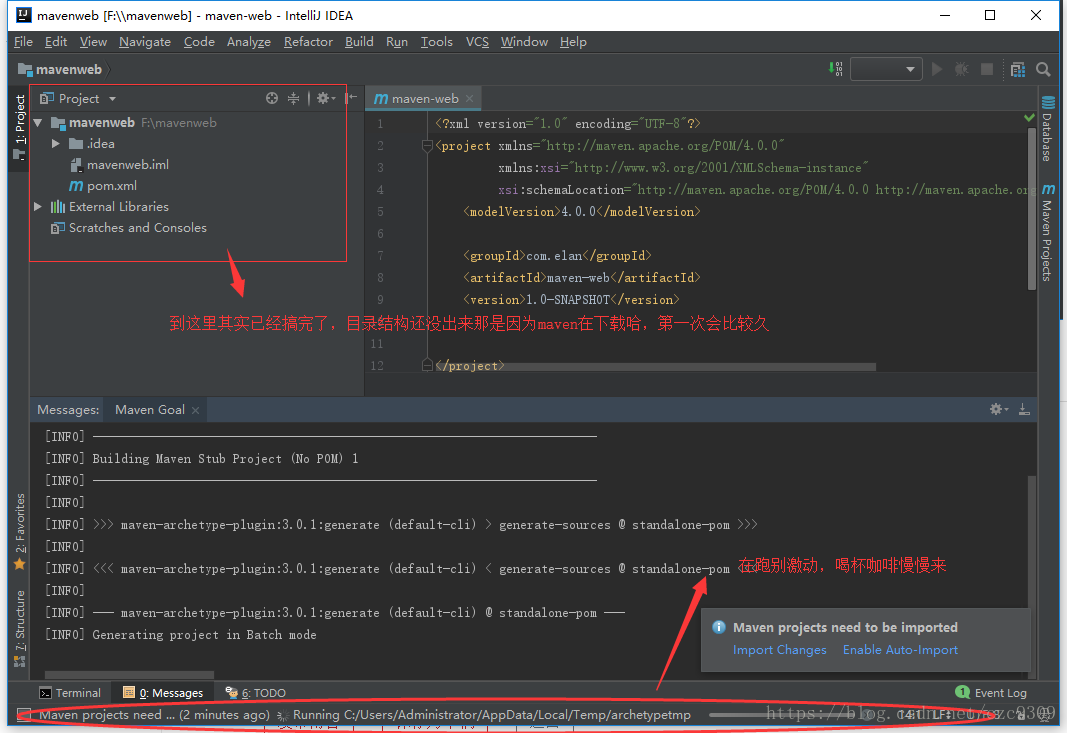Click Enable Auto-Import link
This screenshot has width=1067, height=733.
[900, 650]
